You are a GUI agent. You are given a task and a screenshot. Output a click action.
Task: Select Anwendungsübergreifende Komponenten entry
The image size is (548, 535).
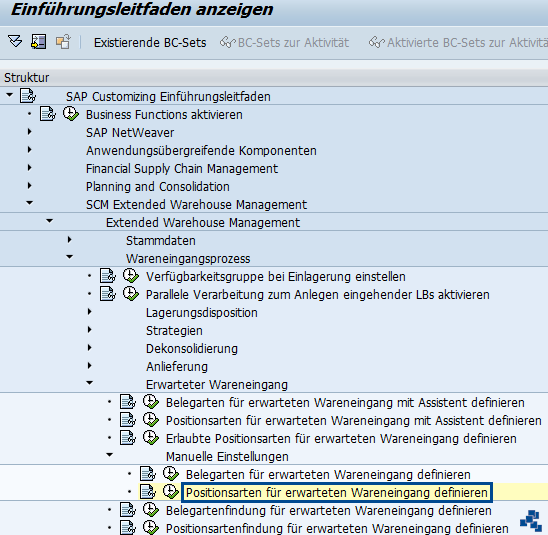tap(201, 151)
